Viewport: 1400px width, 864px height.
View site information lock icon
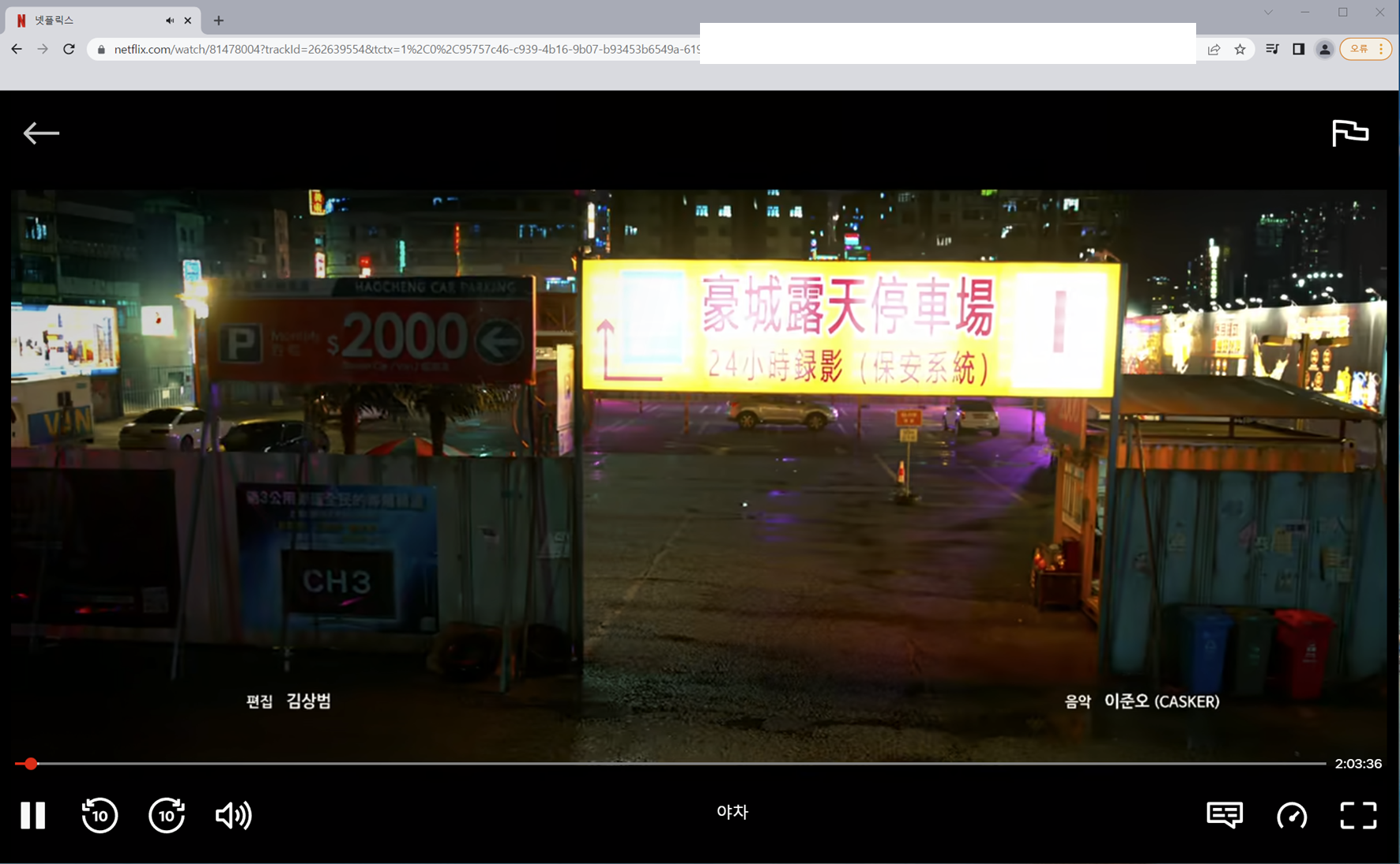tap(100, 49)
